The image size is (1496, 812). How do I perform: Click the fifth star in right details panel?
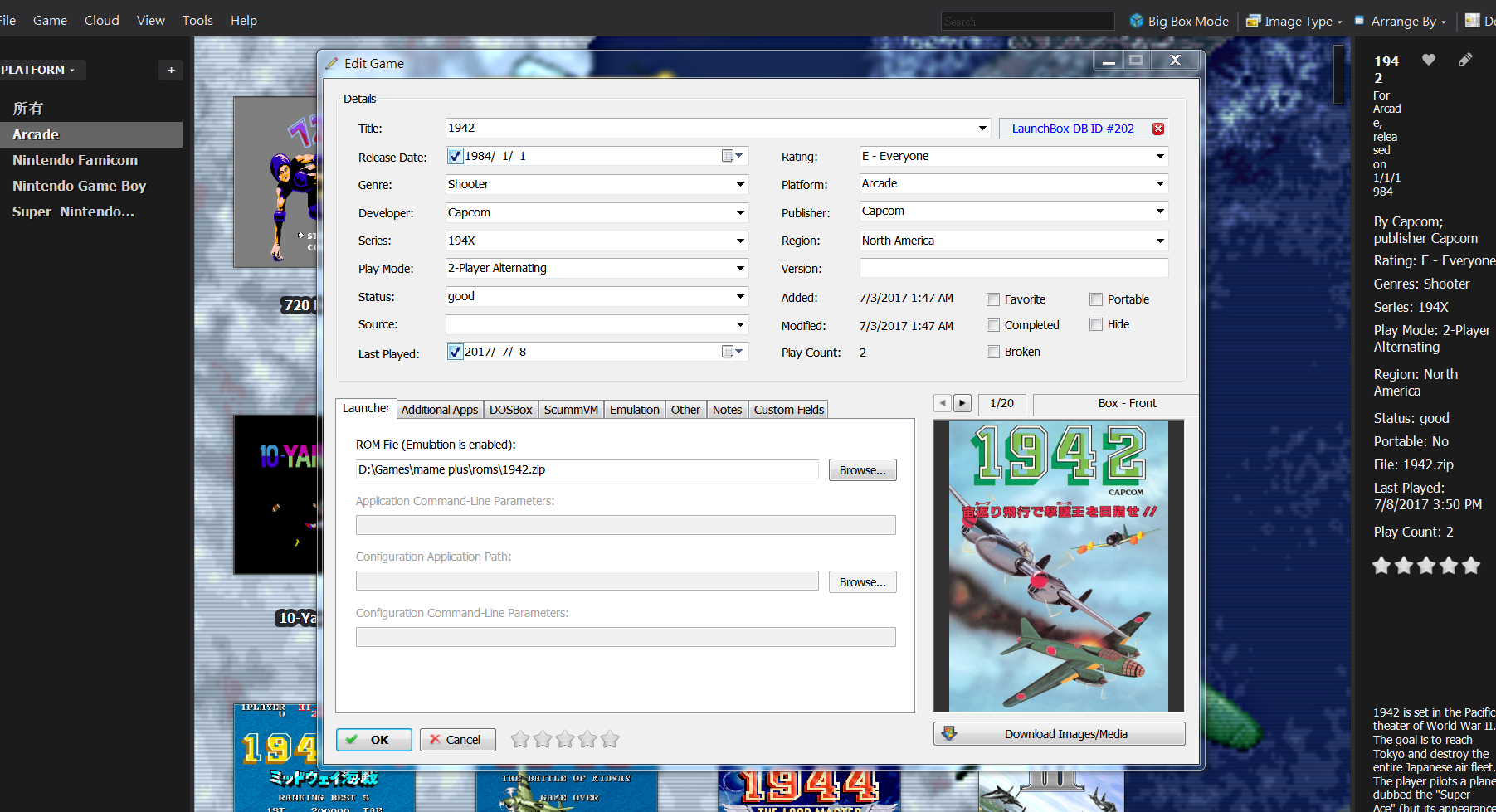click(1471, 566)
